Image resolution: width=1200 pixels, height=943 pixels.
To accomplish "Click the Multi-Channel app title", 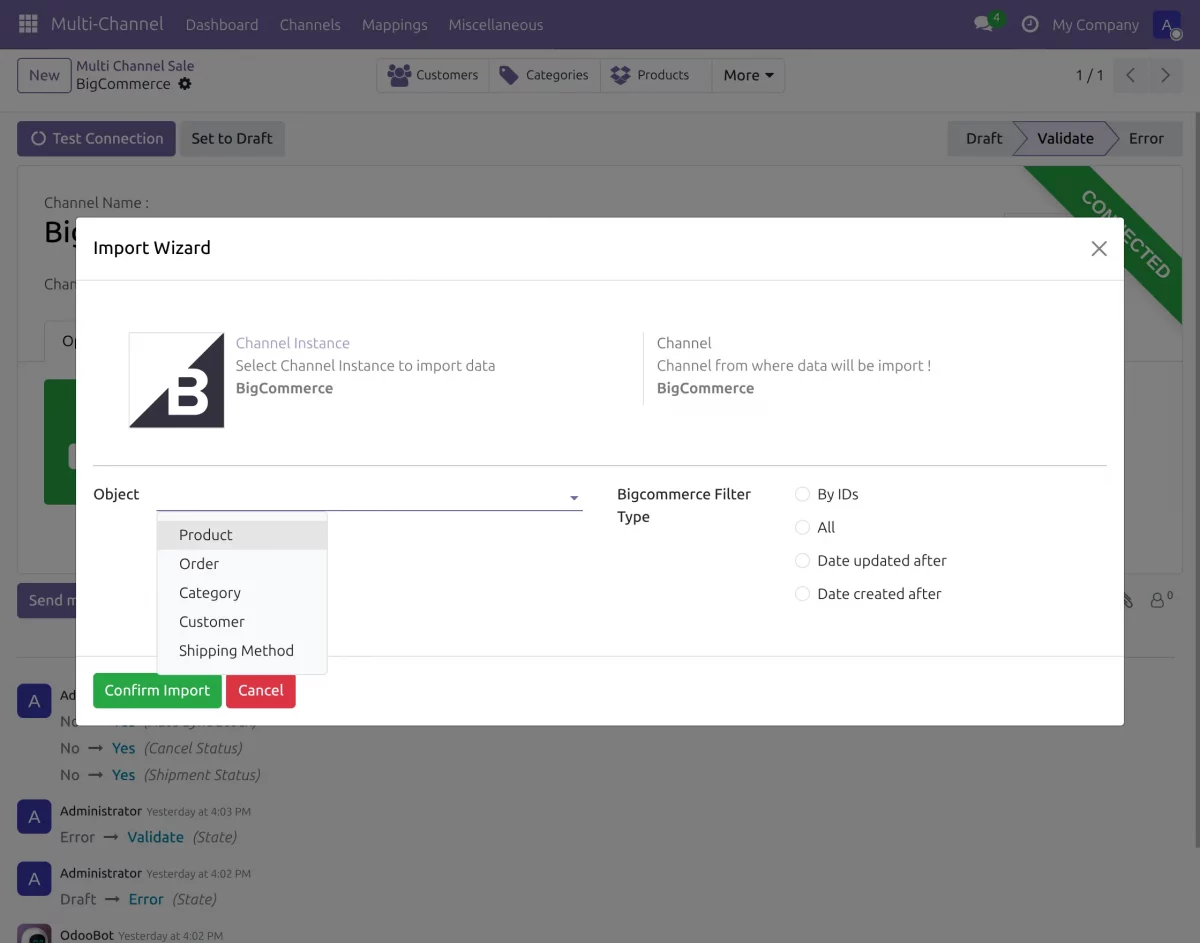I will click(x=108, y=24).
